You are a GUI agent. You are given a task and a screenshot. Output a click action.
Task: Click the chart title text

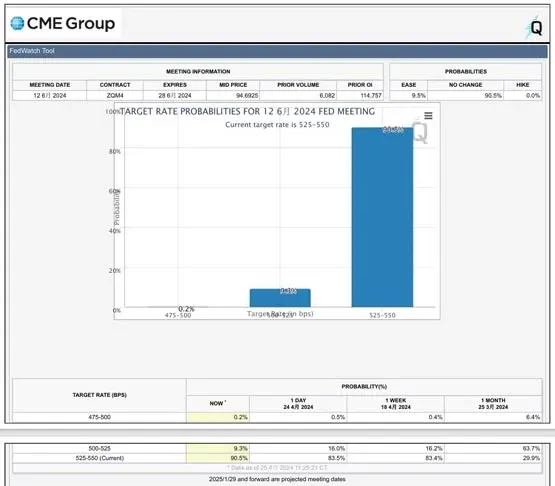click(x=247, y=112)
